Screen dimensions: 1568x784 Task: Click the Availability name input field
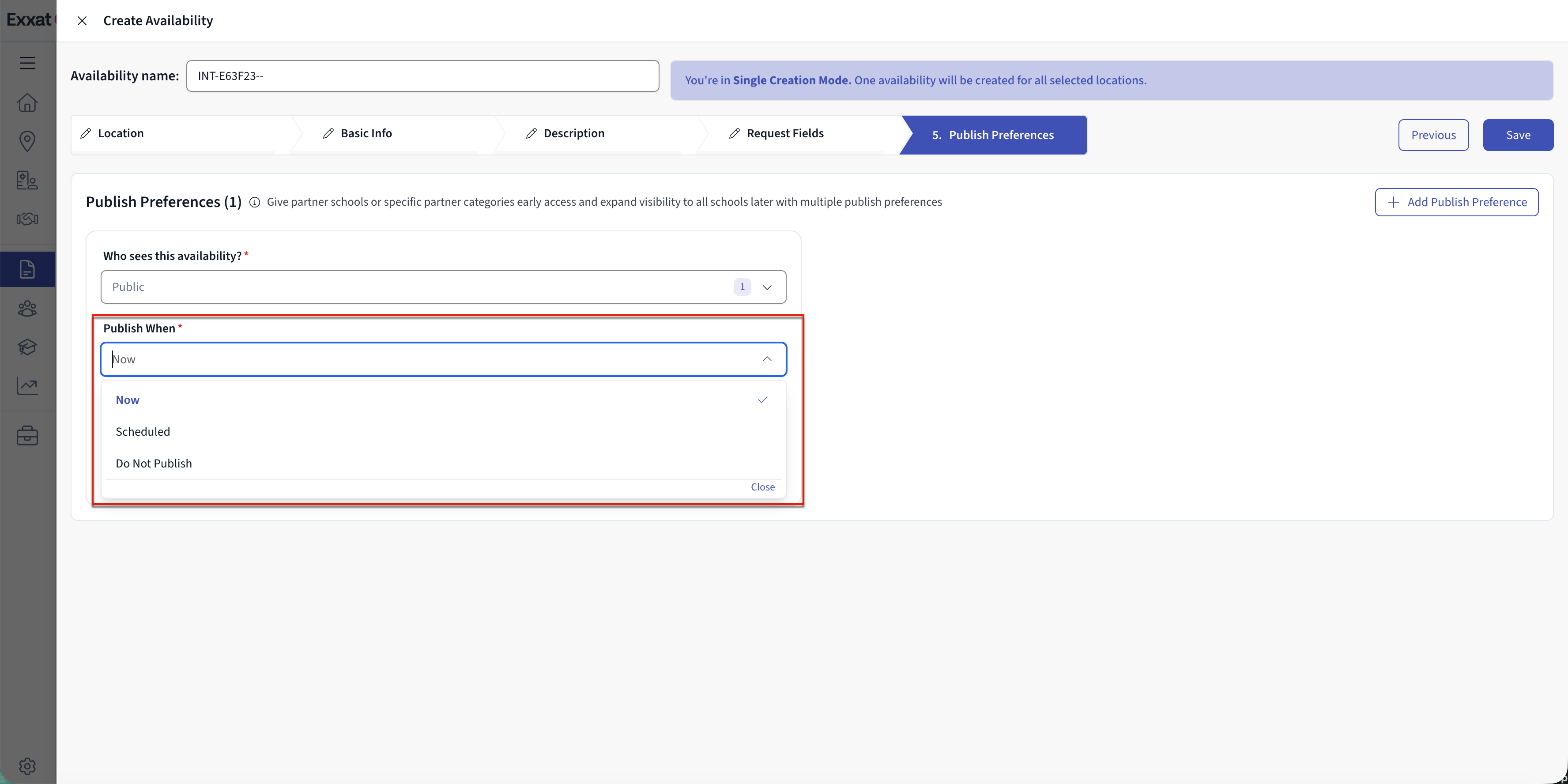[x=422, y=76]
